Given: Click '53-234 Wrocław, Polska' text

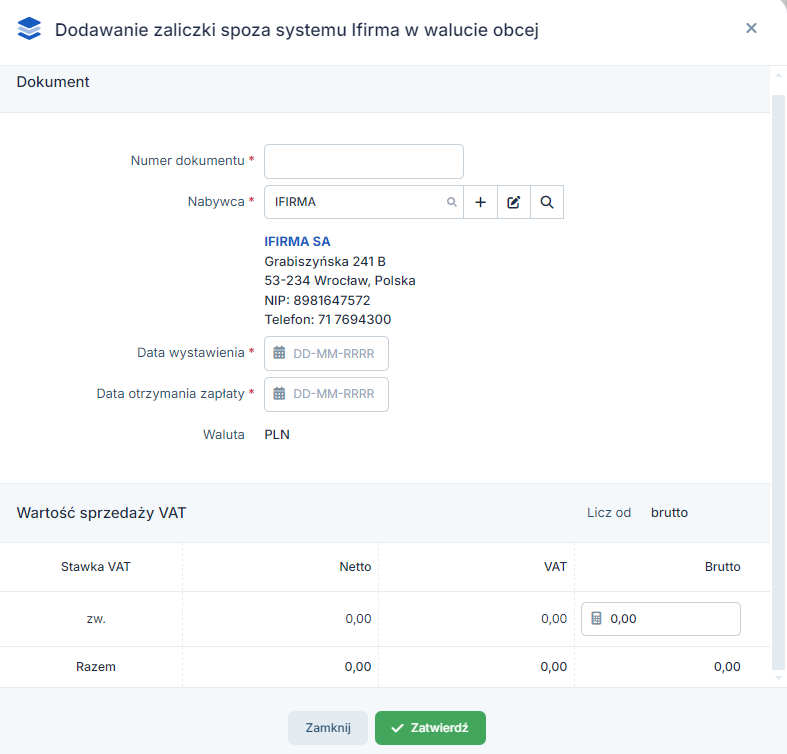Looking at the screenshot, I should coord(340,281).
